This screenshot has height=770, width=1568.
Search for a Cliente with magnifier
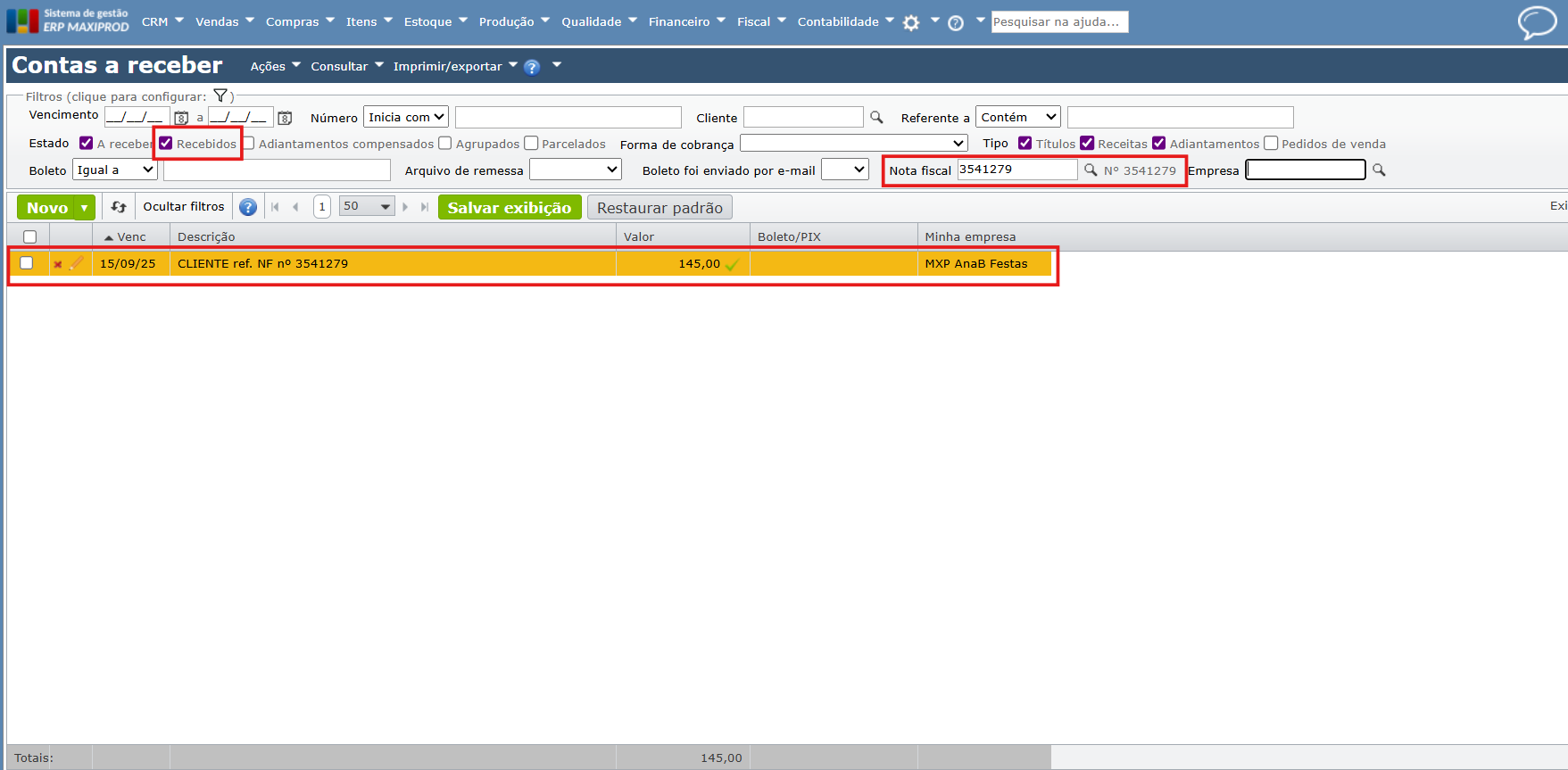[876, 117]
